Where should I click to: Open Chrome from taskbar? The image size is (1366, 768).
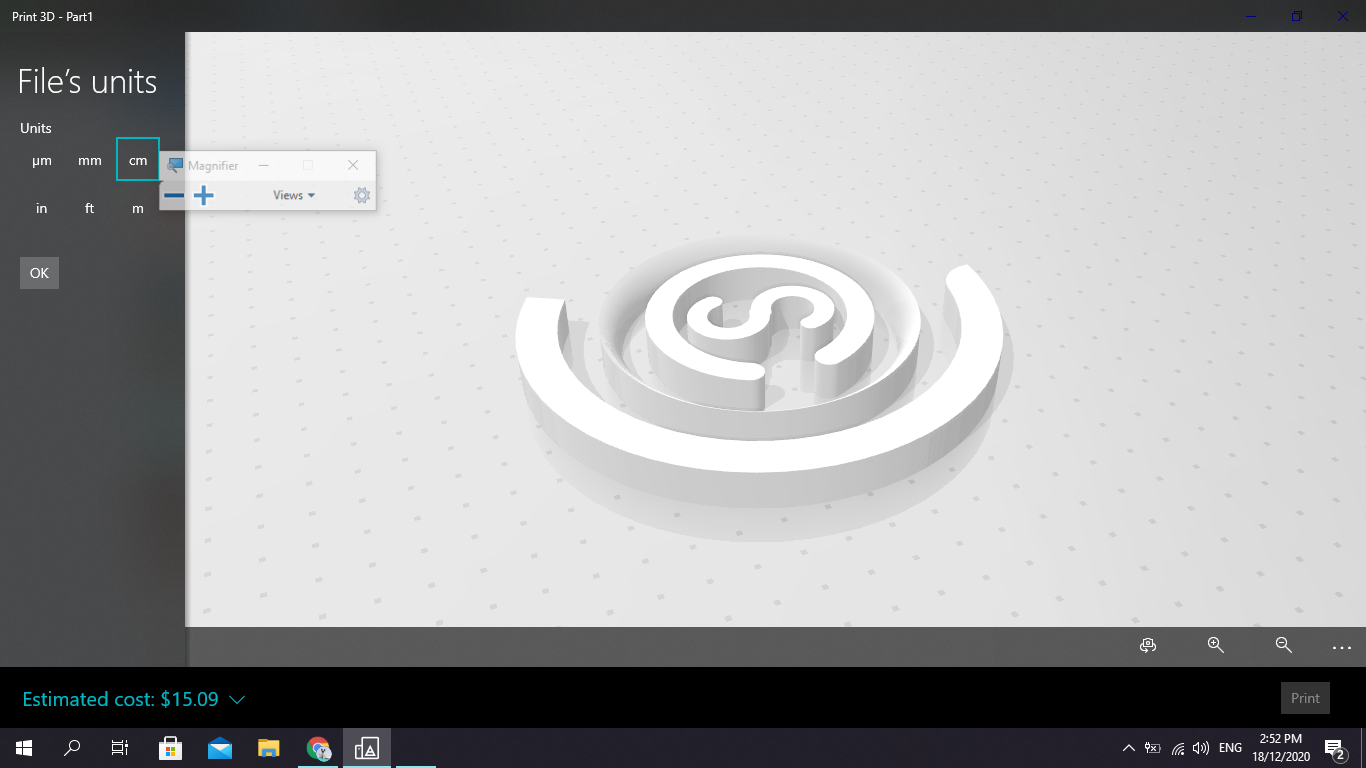[x=318, y=748]
